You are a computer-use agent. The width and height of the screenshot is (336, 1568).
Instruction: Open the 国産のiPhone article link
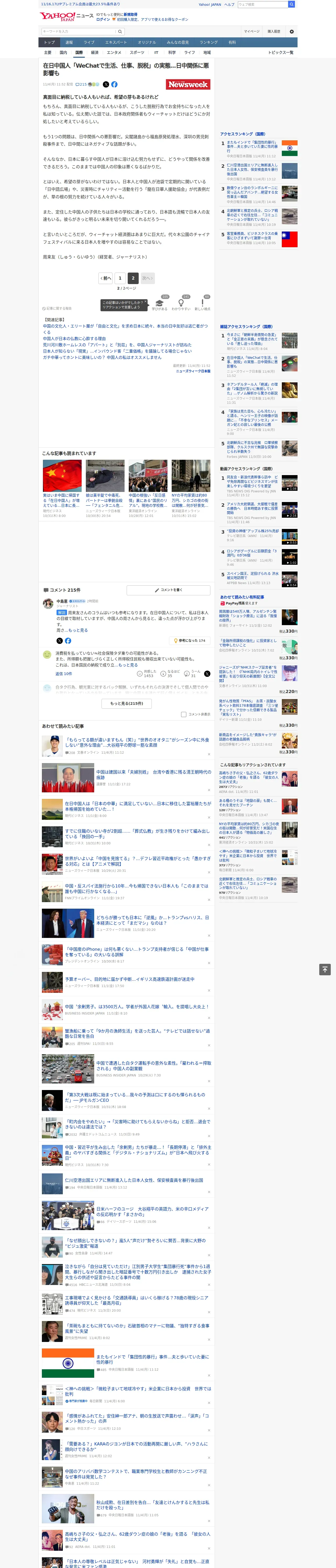137,953
